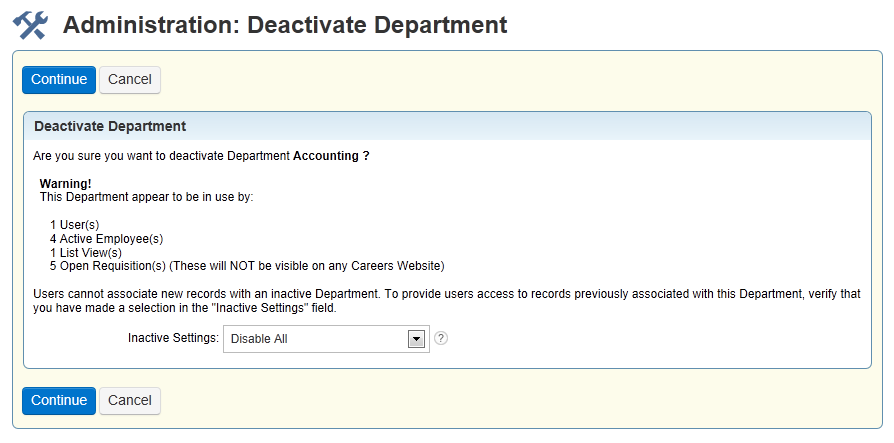Image resolution: width=894 pixels, height=443 pixels.
Task: Click the bold Warning! text
Action: pos(66,184)
